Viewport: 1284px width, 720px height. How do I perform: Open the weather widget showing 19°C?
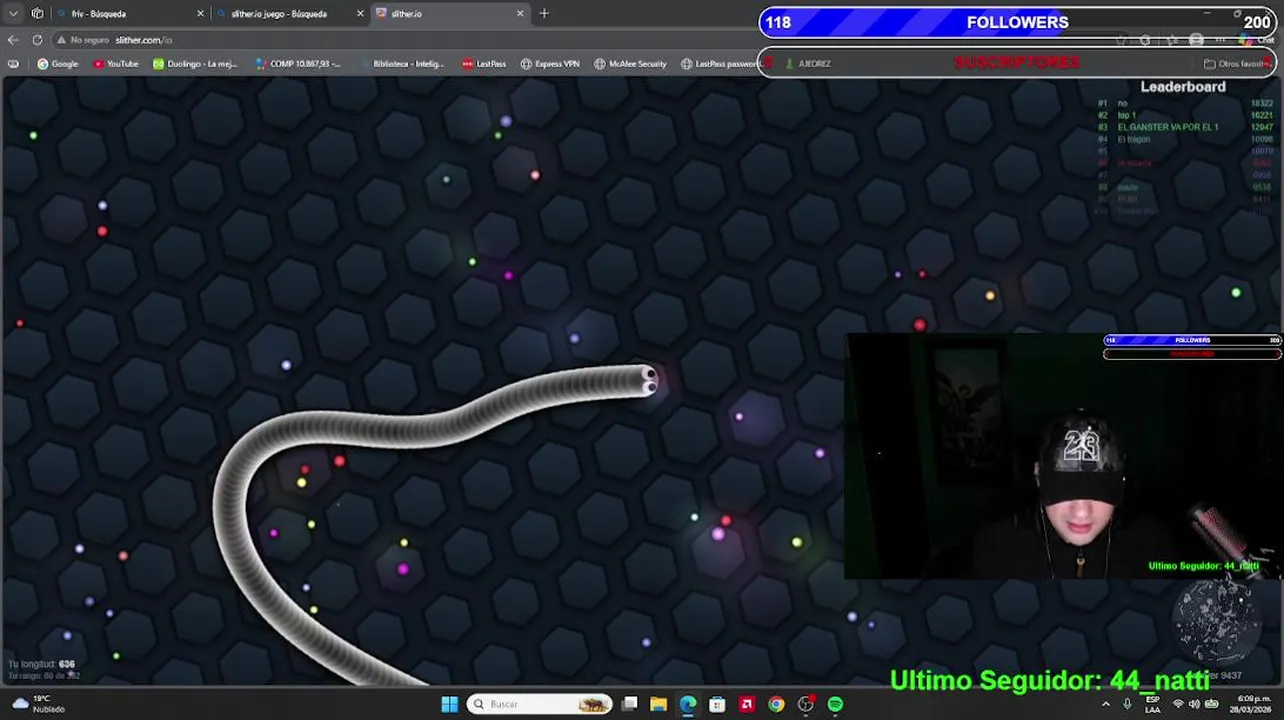click(x=38, y=704)
